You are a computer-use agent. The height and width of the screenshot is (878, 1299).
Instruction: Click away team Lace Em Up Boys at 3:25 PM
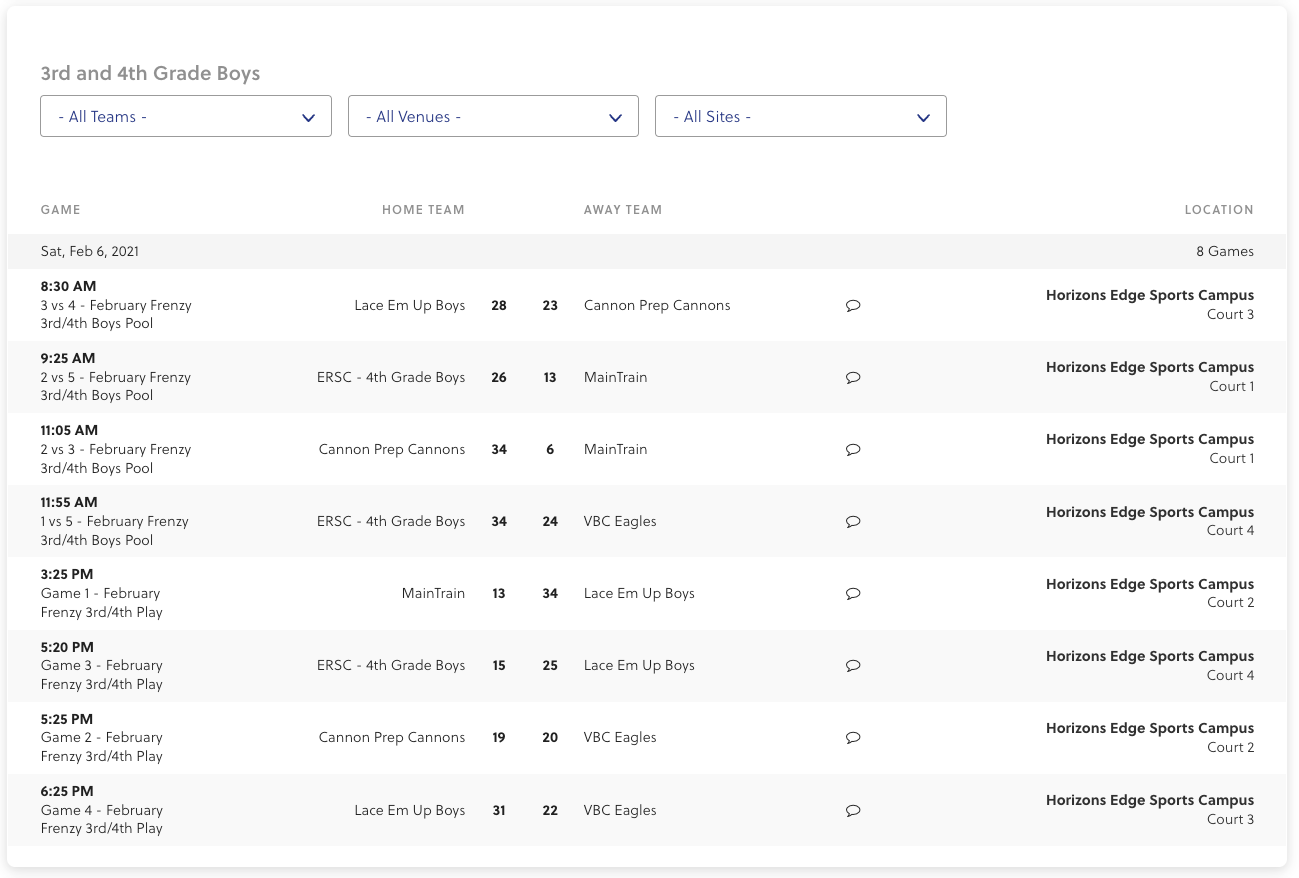639,593
